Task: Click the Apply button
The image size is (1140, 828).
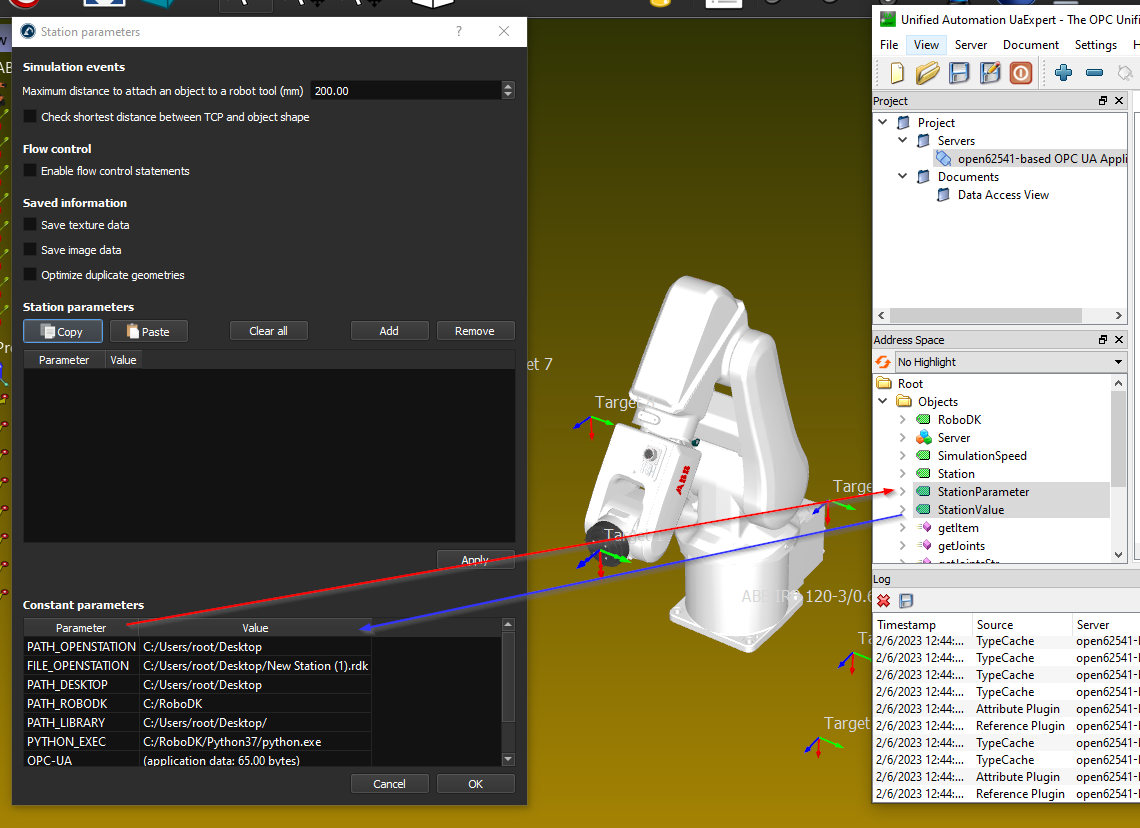Action: (x=475, y=560)
